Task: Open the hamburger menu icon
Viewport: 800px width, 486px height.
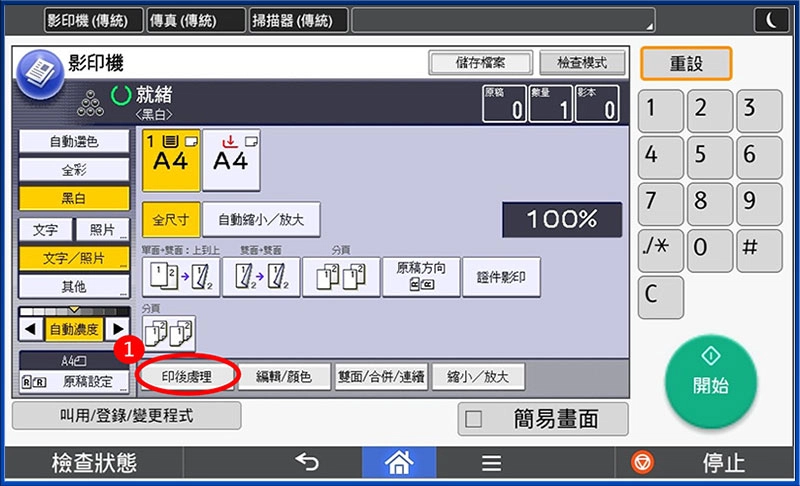Action: [x=491, y=463]
